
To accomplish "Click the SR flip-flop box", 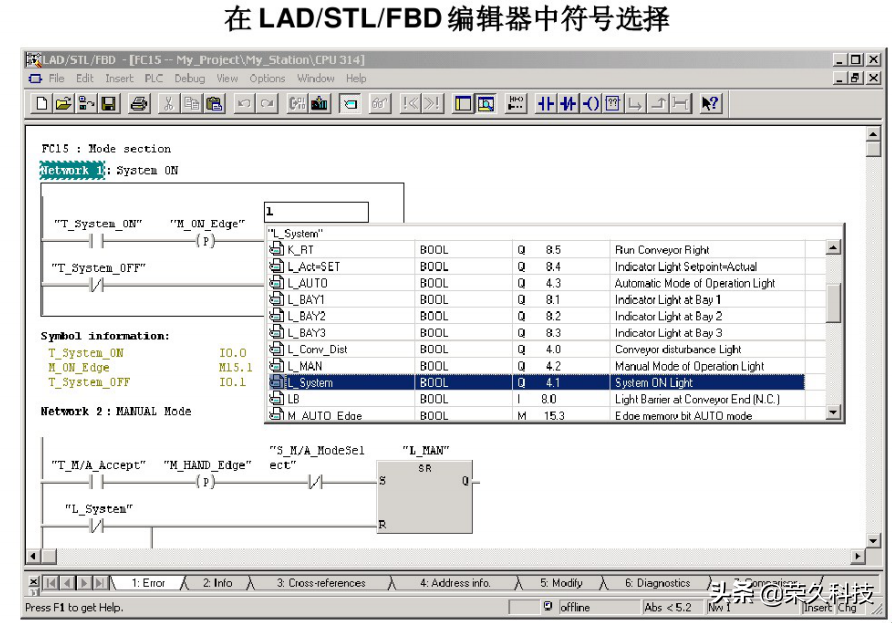I will (424, 497).
